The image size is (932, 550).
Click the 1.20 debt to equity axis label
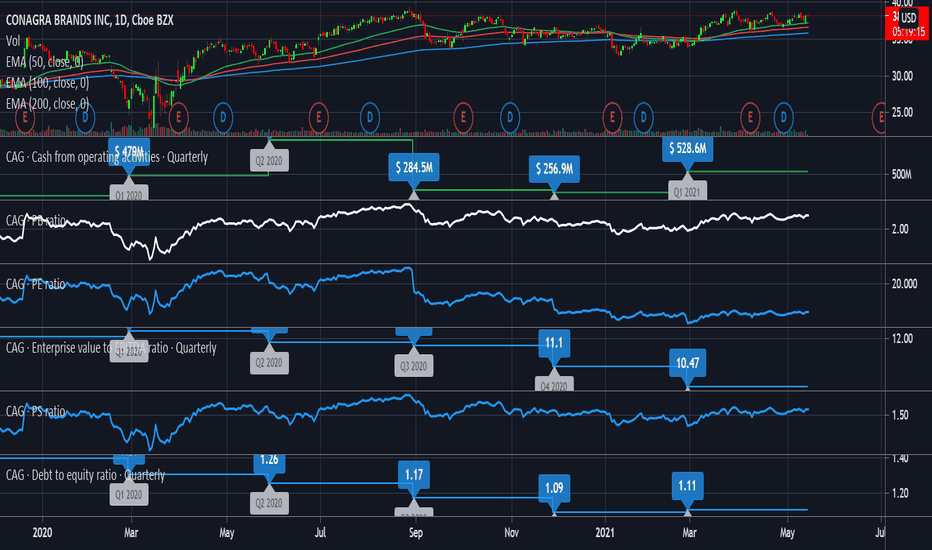tap(900, 493)
